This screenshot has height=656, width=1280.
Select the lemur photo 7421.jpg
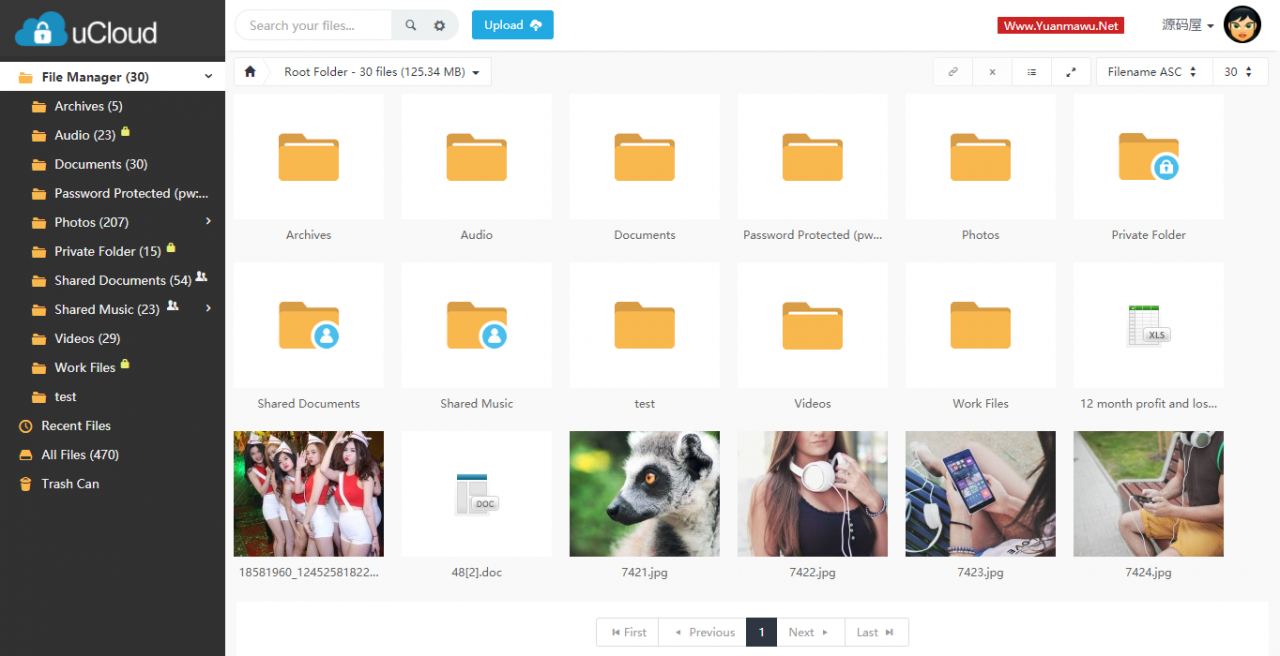pos(644,494)
